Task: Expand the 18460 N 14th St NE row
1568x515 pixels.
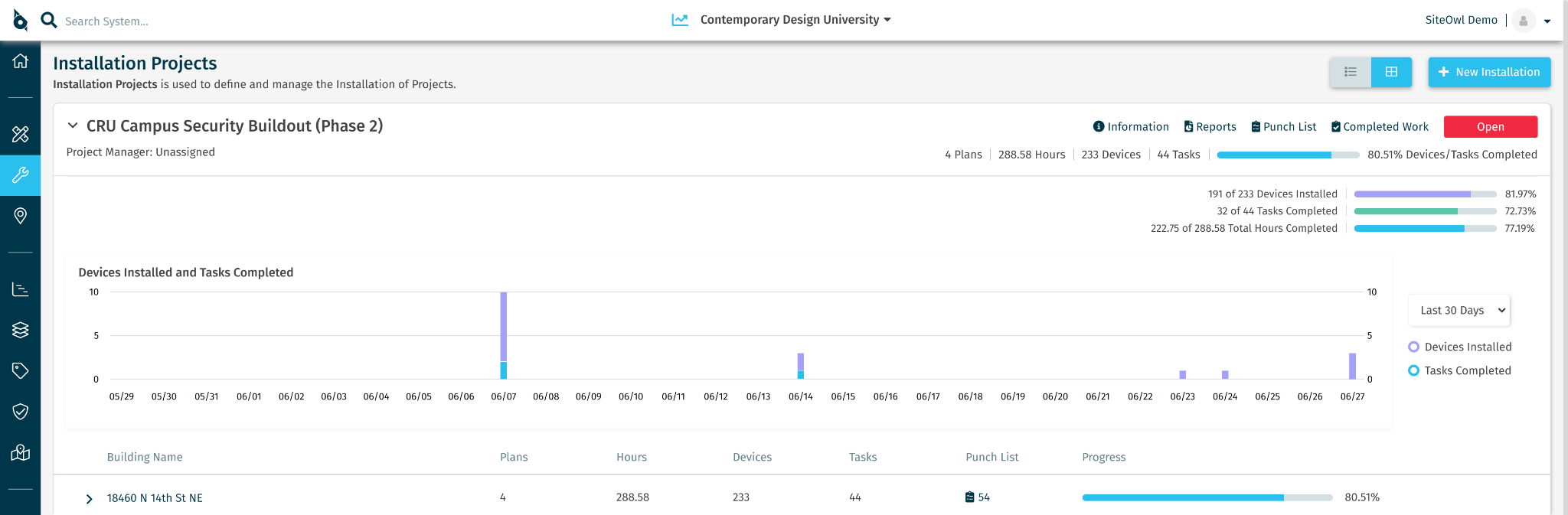Action: pos(89,499)
